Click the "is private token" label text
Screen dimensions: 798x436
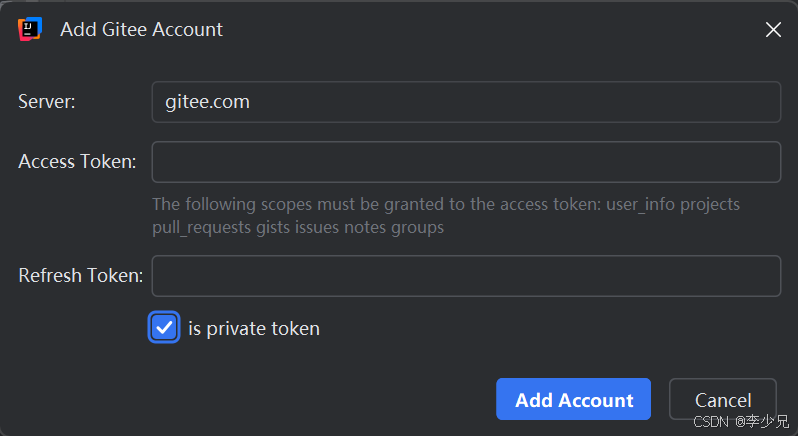click(254, 328)
